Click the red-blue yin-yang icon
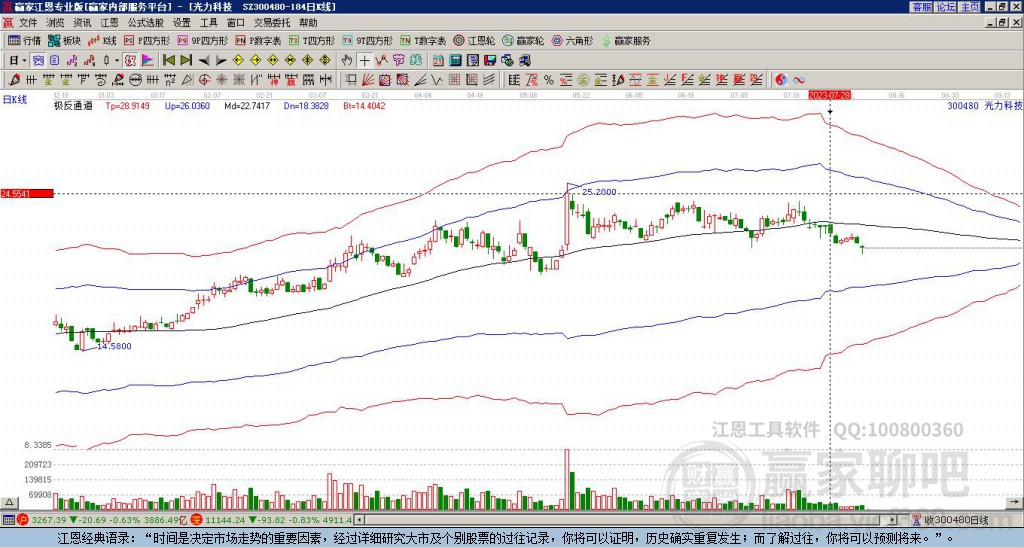Screen dimensions: 1024x548 781,80
